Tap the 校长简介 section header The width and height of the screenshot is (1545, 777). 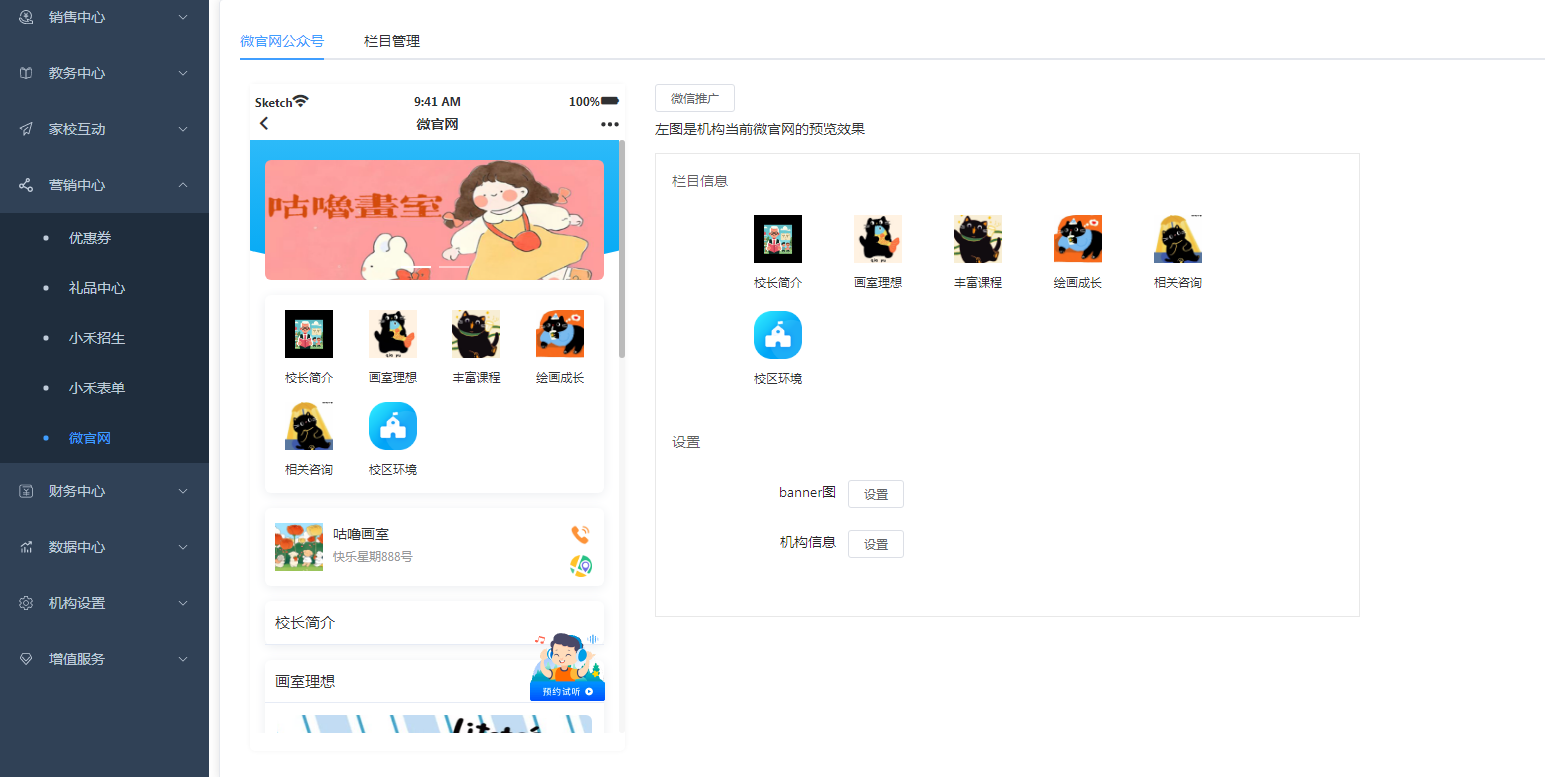434,623
